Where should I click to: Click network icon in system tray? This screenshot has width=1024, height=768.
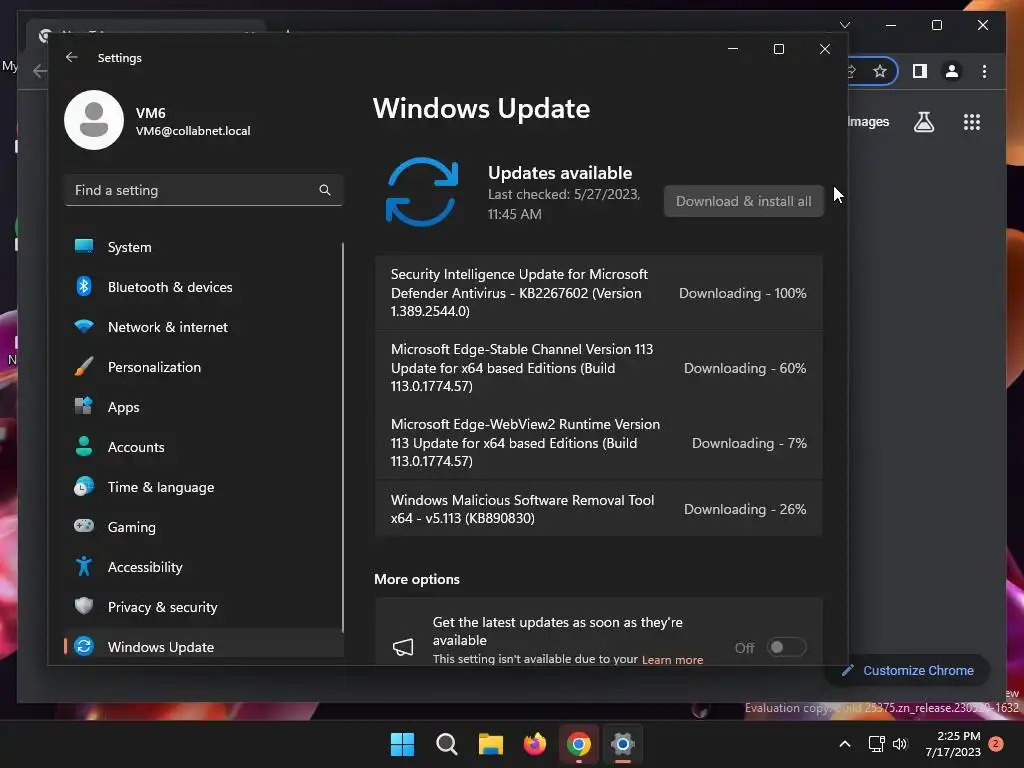(x=876, y=744)
